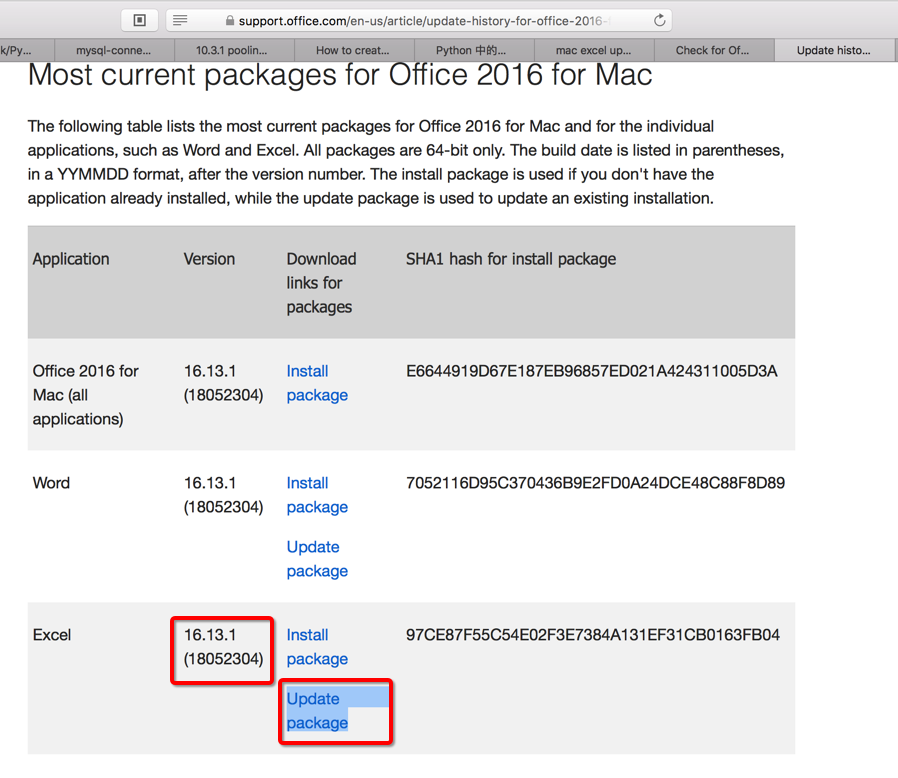Screen dimensions: 898x778
Task: Click the Excel application row label
Action: click(52, 635)
